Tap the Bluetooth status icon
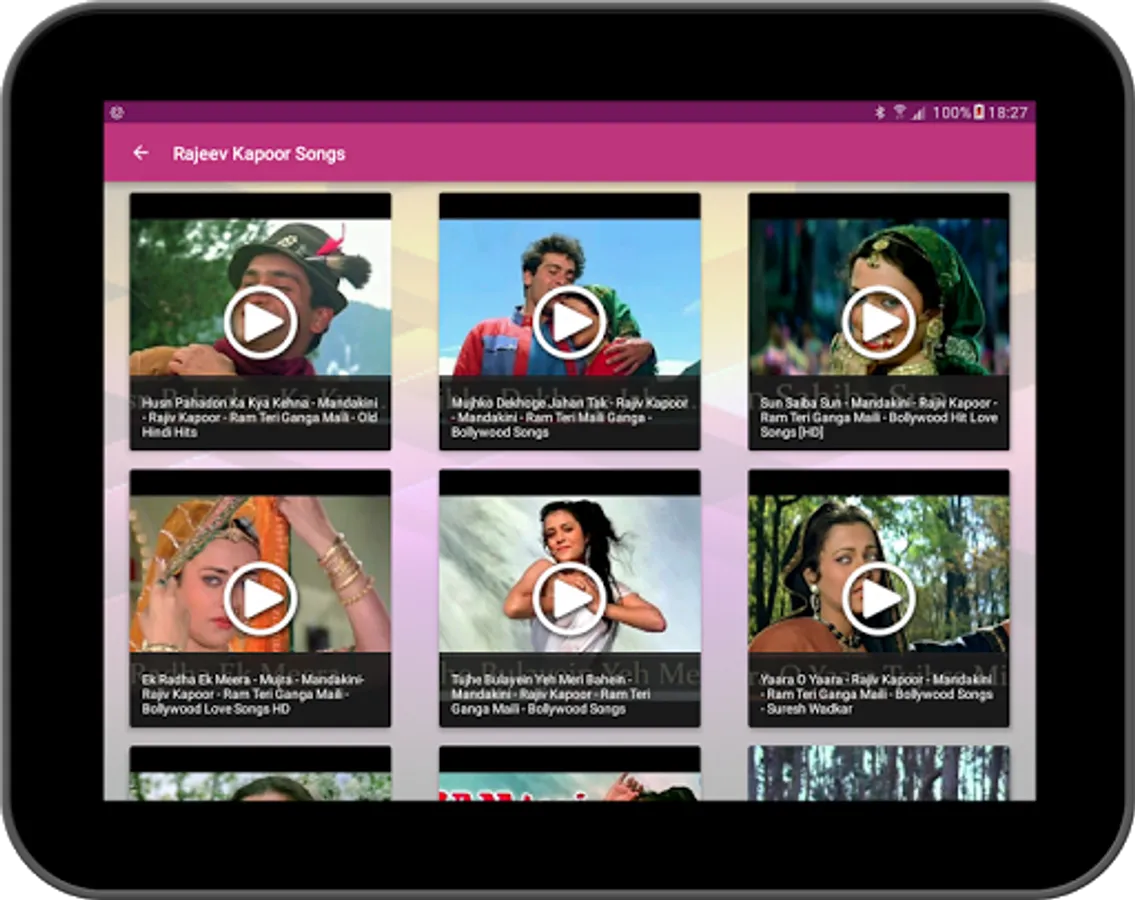Viewport: 1135px width, 900px height. click(x=880, y=112)
